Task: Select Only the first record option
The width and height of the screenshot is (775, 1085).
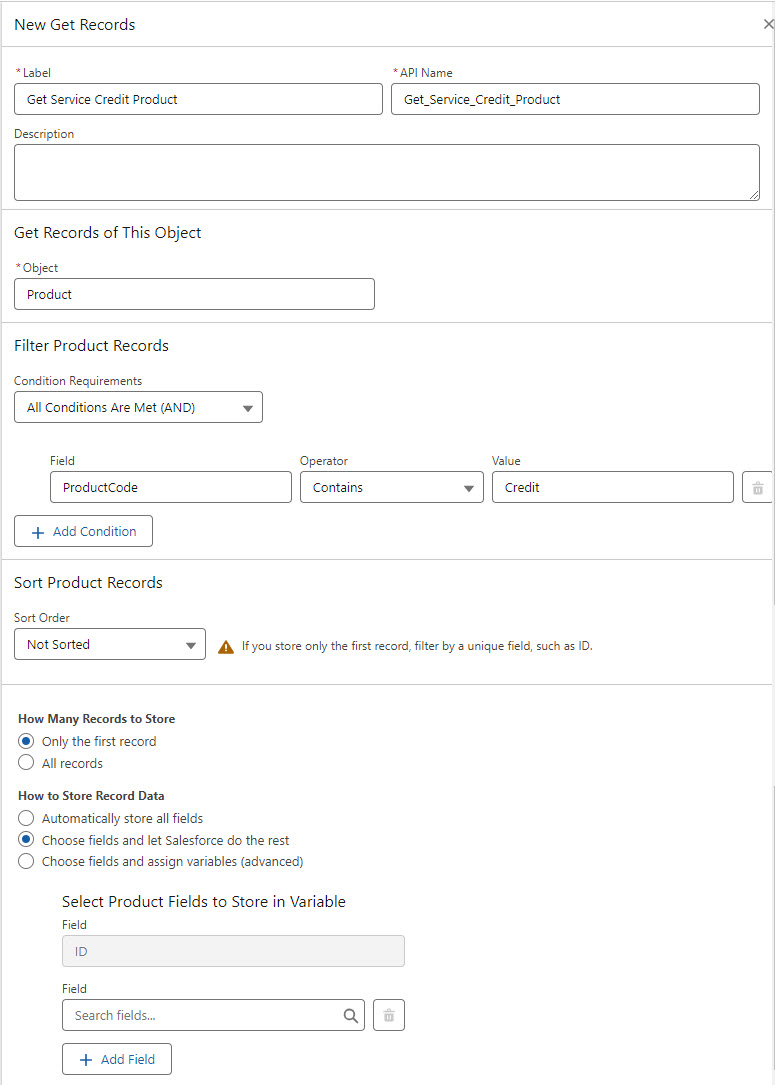Action: pyautogui.click(x=27, y=741)
